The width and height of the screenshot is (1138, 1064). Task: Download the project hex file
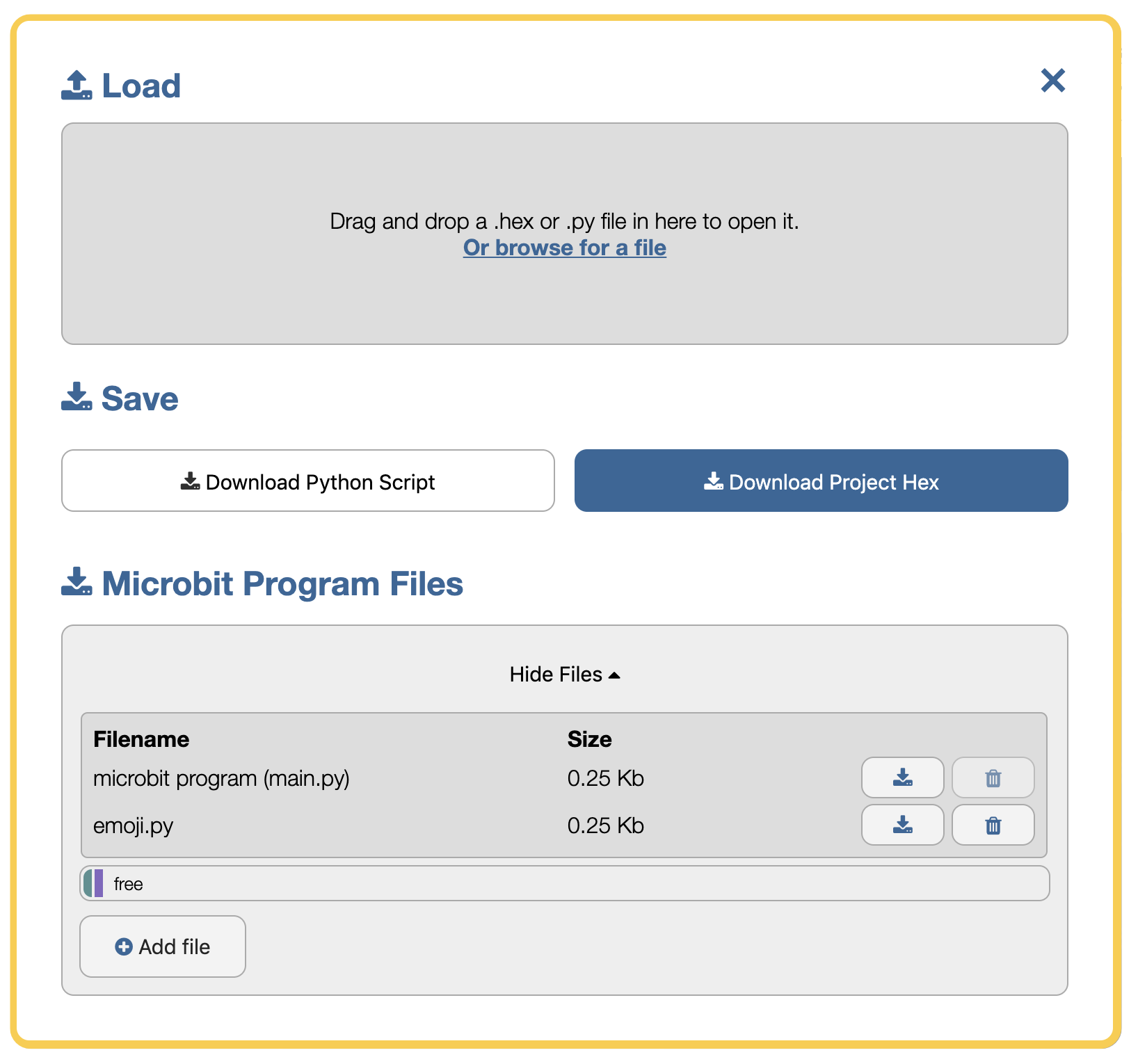(x=820, y=481)
